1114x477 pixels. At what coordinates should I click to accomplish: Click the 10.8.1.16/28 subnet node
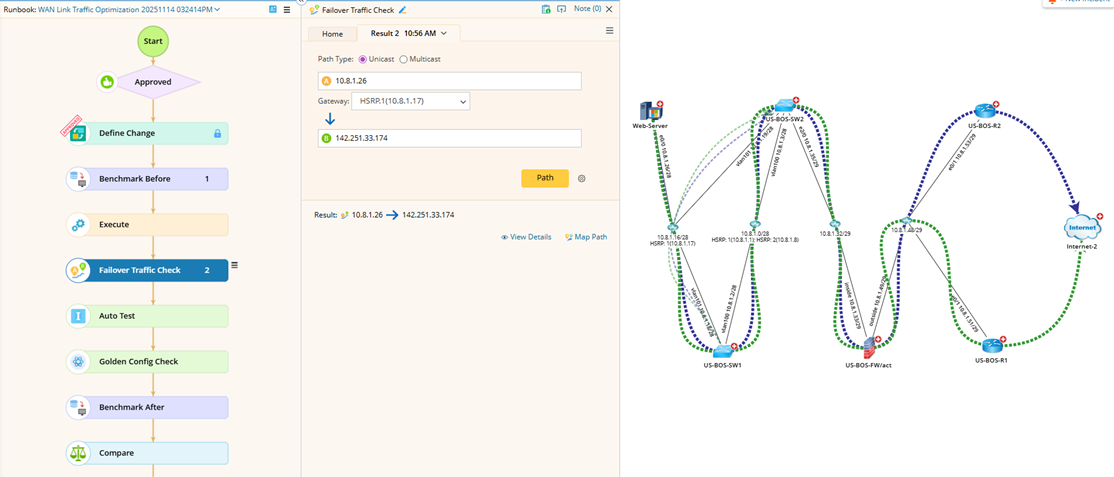[x=671, y=227]
